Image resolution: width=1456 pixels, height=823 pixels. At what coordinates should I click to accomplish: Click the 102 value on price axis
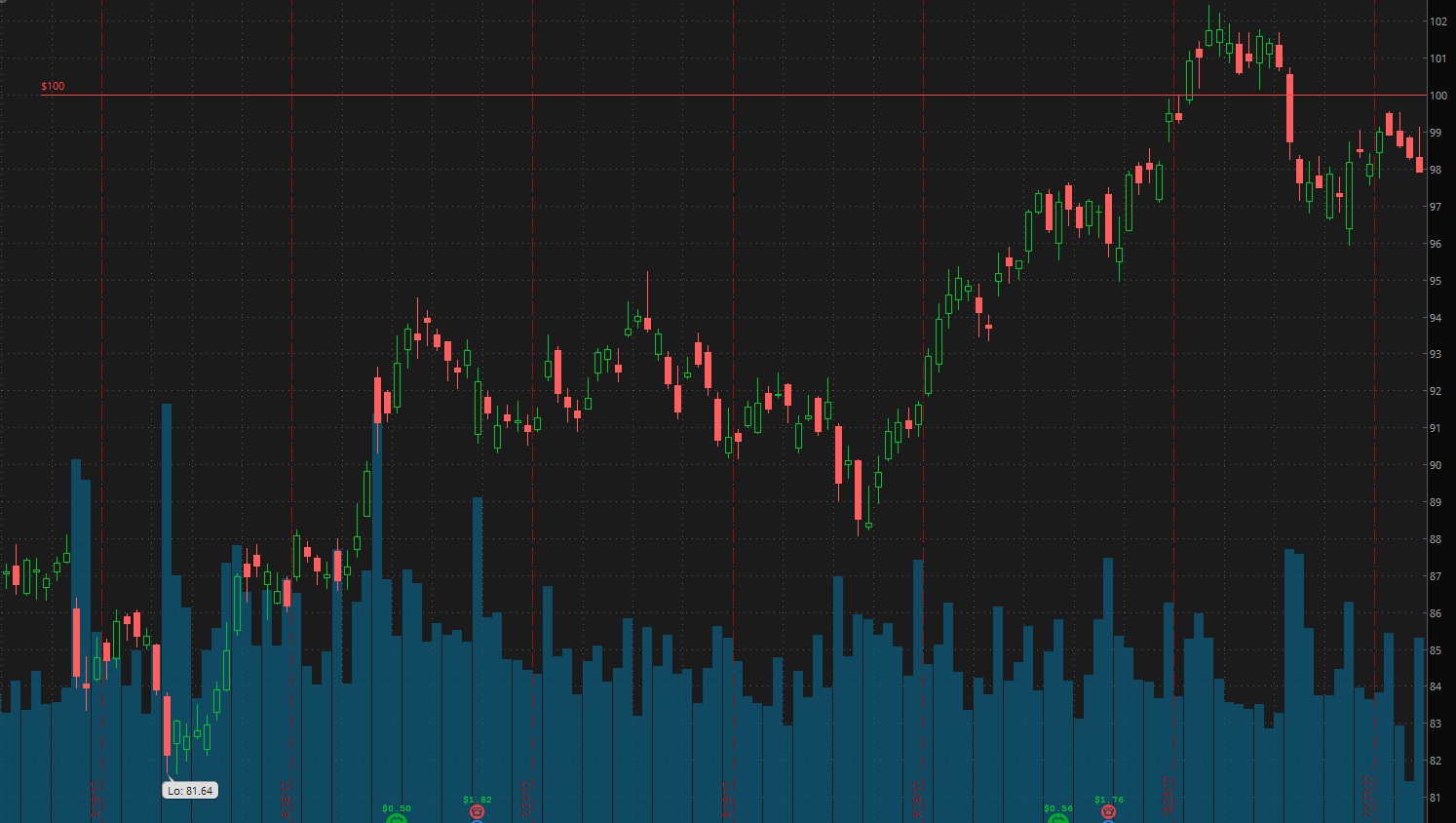1438,21
